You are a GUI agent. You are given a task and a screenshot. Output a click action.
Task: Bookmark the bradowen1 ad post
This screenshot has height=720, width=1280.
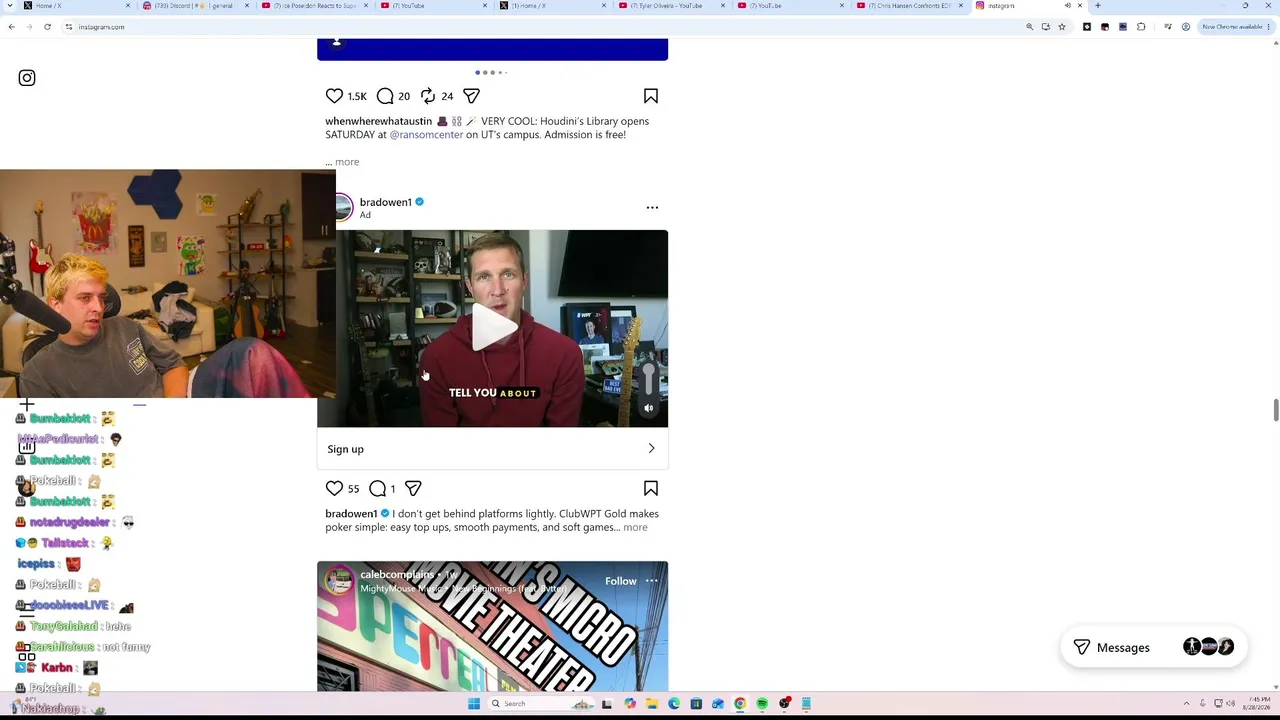pos(651,488)
